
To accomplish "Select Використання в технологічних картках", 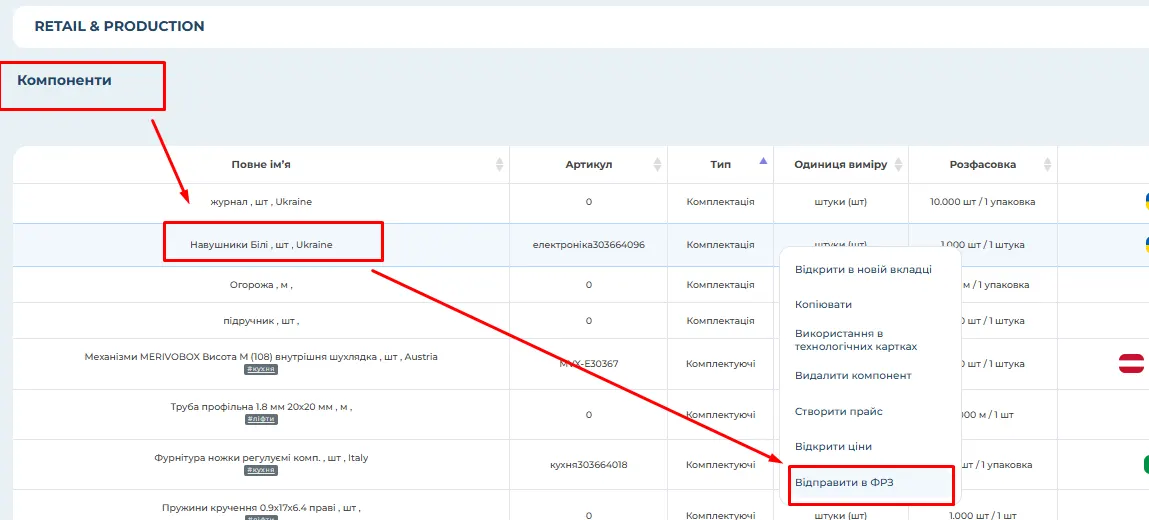I will (x=856, y=340).
